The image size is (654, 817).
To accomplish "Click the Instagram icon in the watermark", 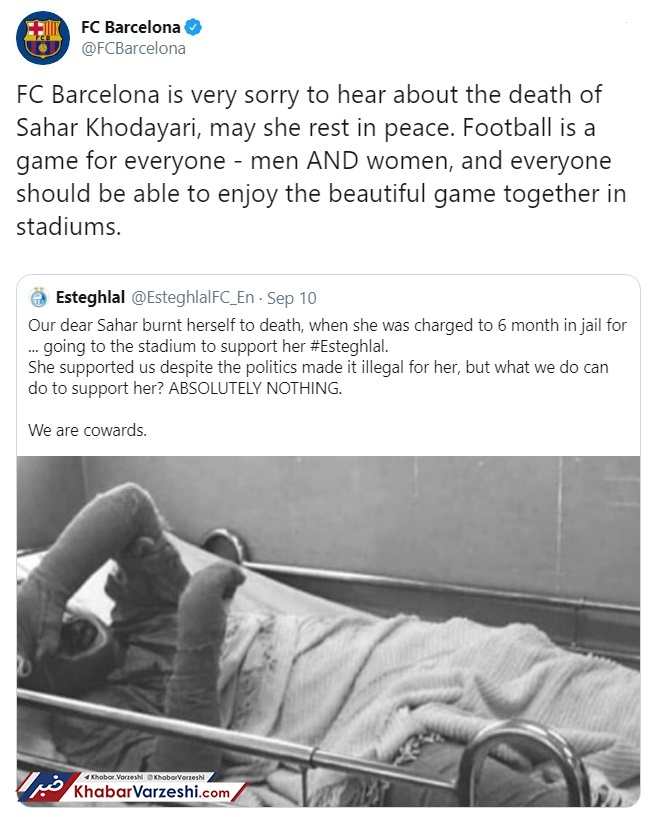I will click(x=150, y=777).
